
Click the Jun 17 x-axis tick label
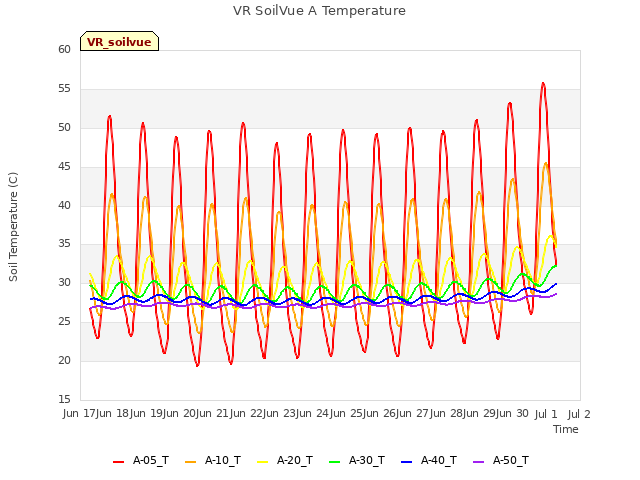(x=80, y=414)
